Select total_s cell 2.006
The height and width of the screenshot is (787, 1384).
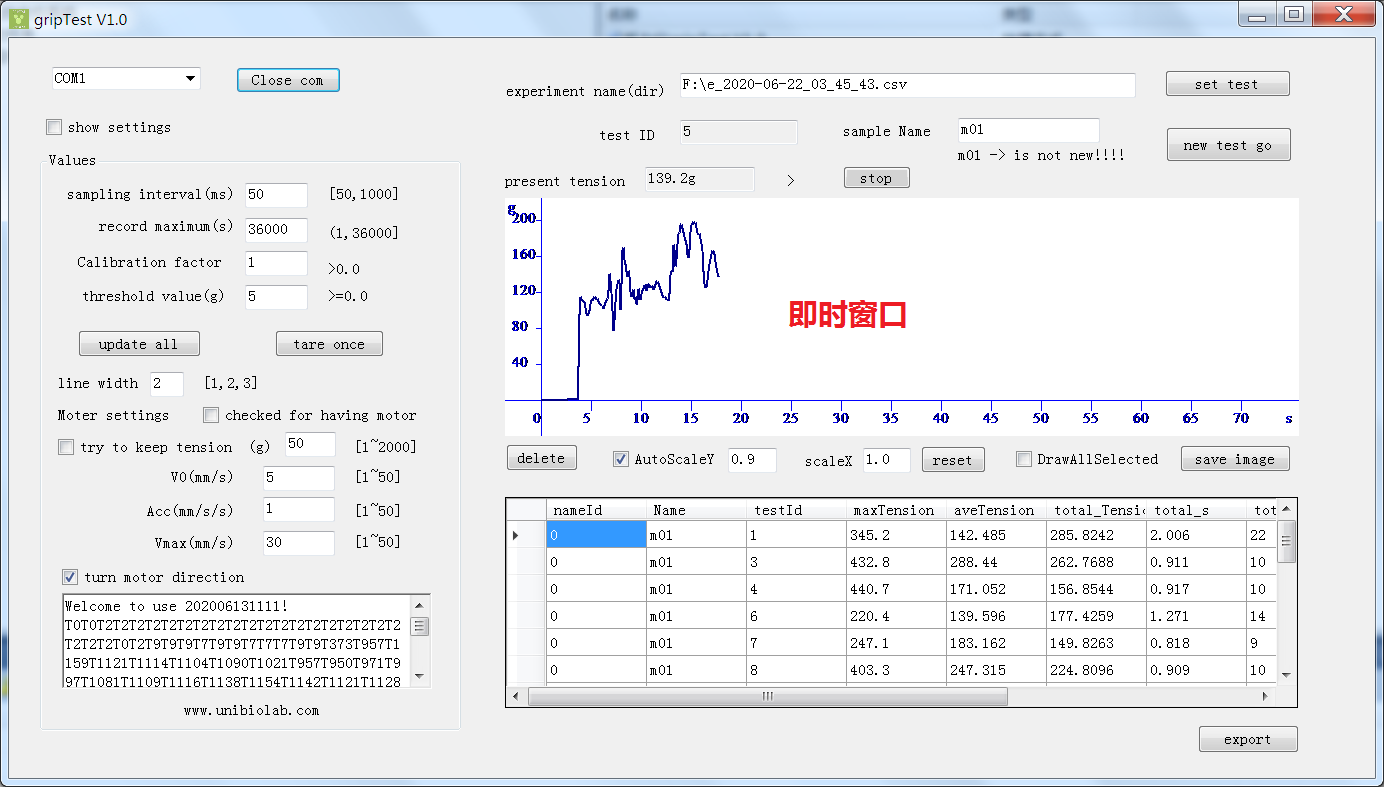pyautogui.click(x=1196, y=535)
